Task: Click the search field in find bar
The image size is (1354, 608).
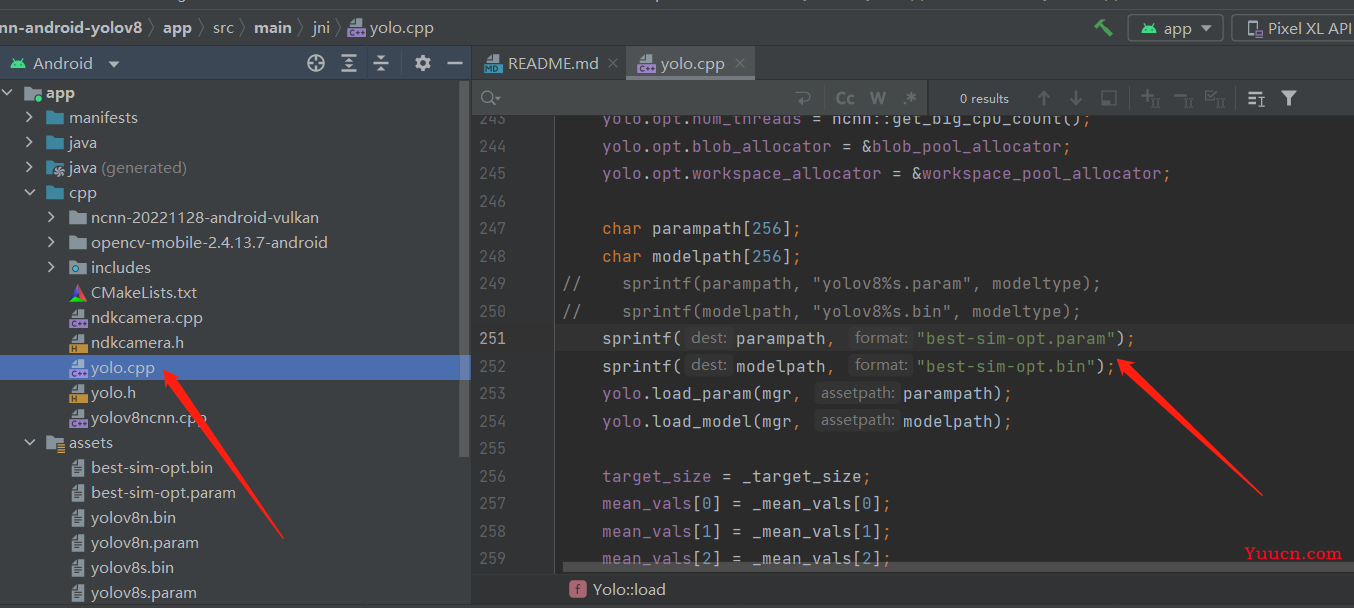Action: [650, 98]
